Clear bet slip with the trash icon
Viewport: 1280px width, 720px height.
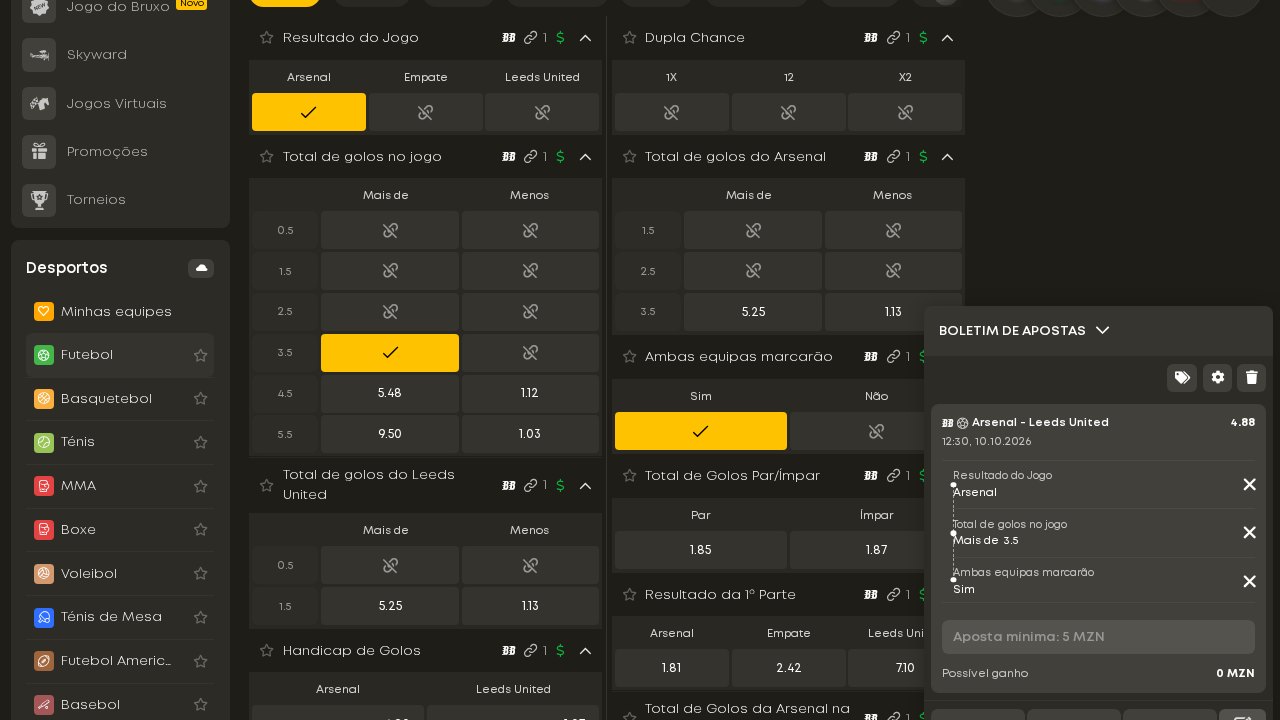(1251, 377)
